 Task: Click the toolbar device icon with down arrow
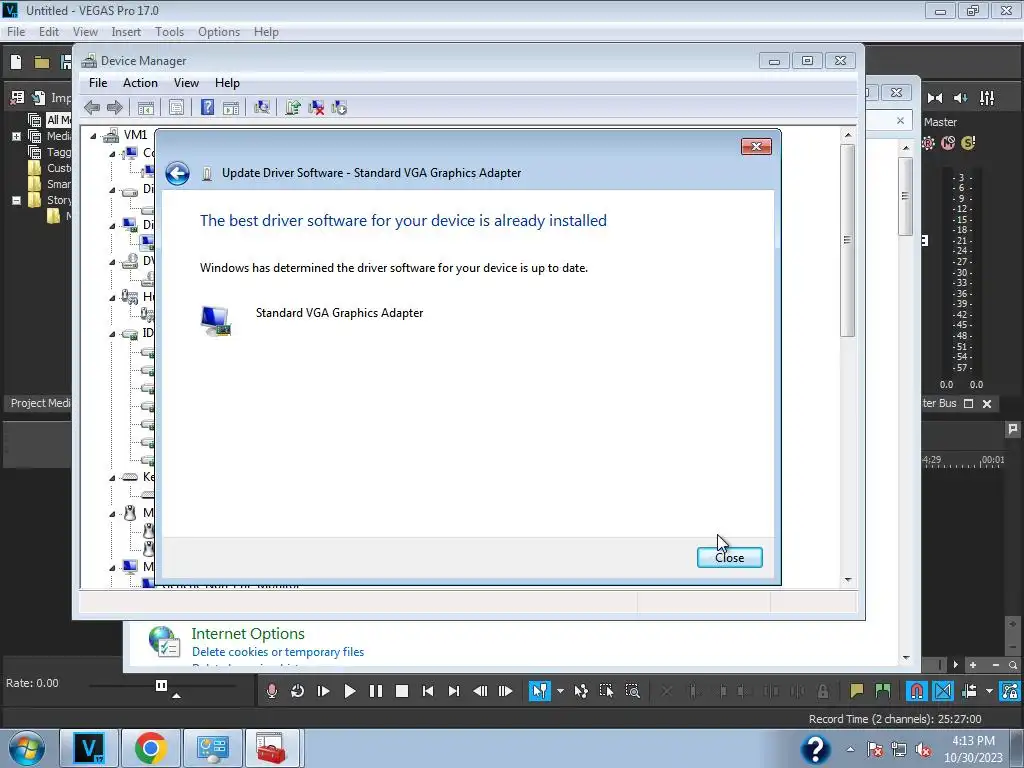tap(339, 108)
